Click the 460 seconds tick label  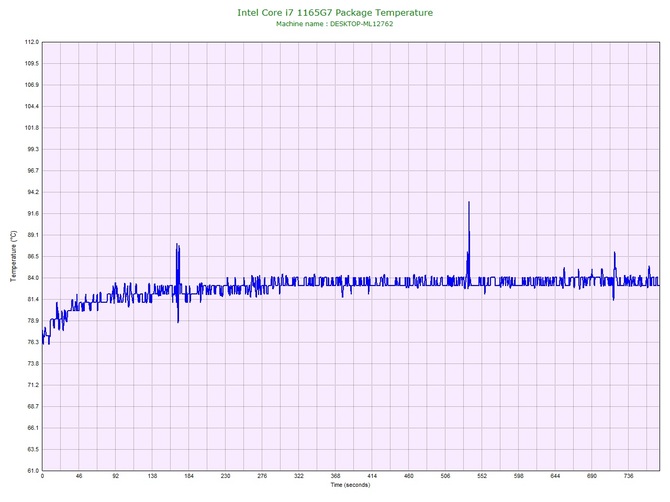409,476
